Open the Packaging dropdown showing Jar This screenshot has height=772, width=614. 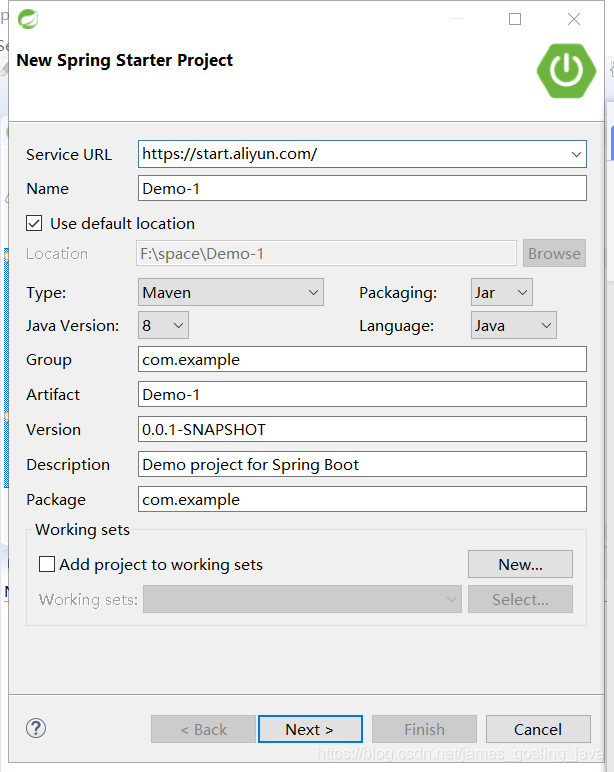[x=501, y=292]
